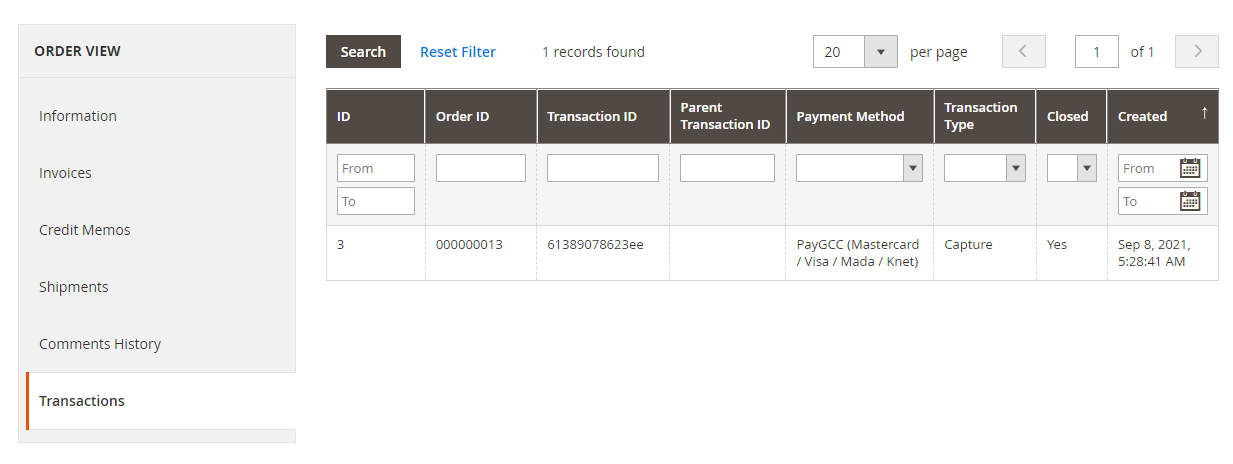Open the Invoices tab in sidebar

[65, 173]
